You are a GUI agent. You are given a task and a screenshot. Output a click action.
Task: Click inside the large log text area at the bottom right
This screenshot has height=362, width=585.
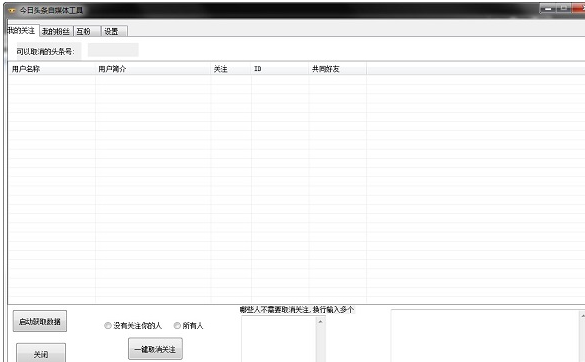[485, 336]
